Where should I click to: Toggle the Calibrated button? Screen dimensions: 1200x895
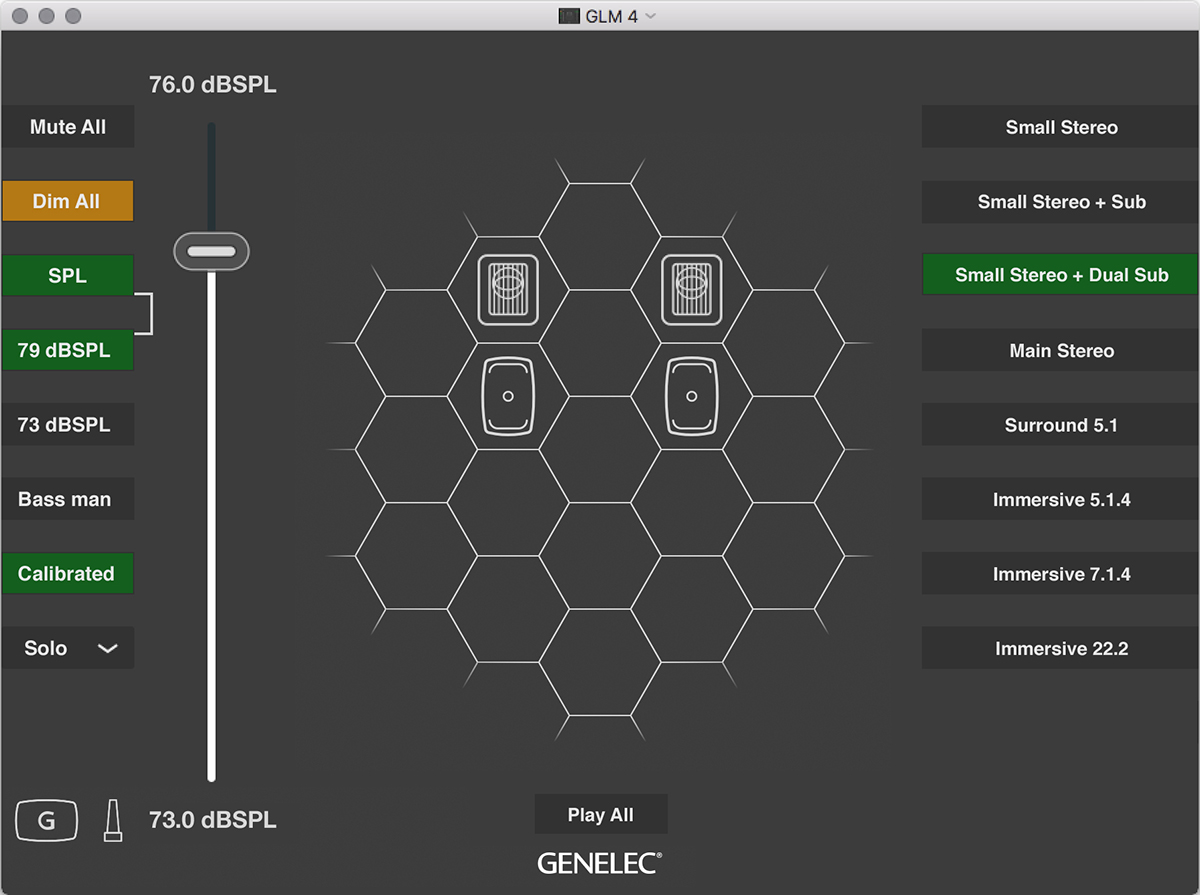click(67, 573)
